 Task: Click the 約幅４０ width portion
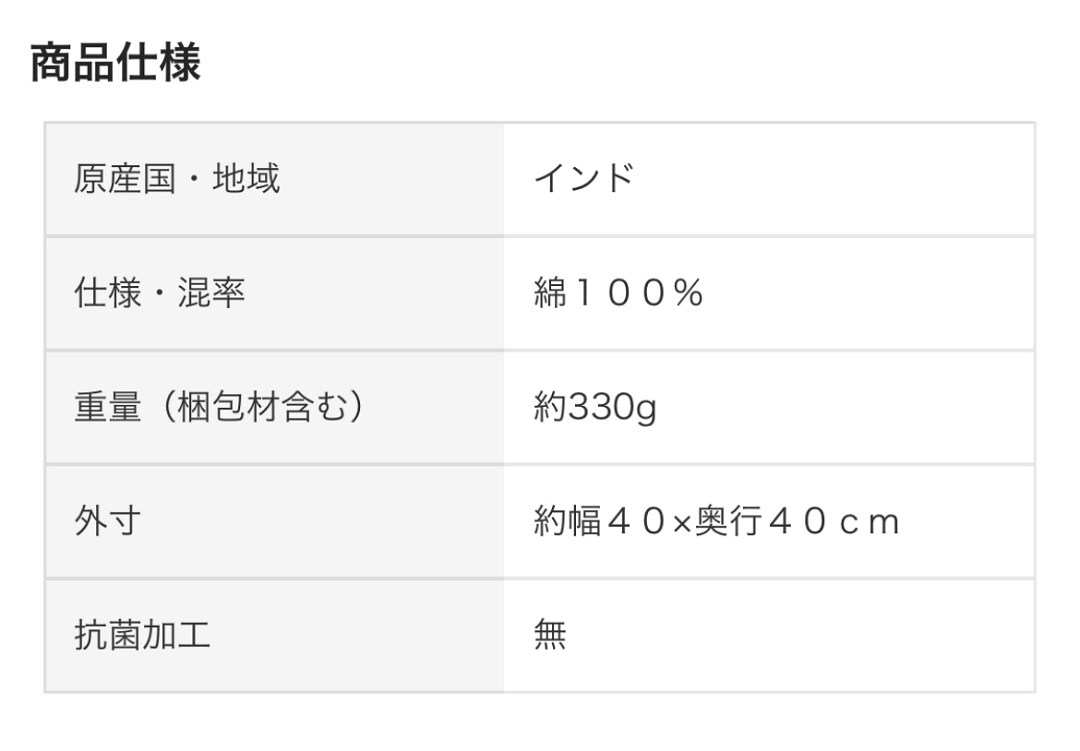600,521
